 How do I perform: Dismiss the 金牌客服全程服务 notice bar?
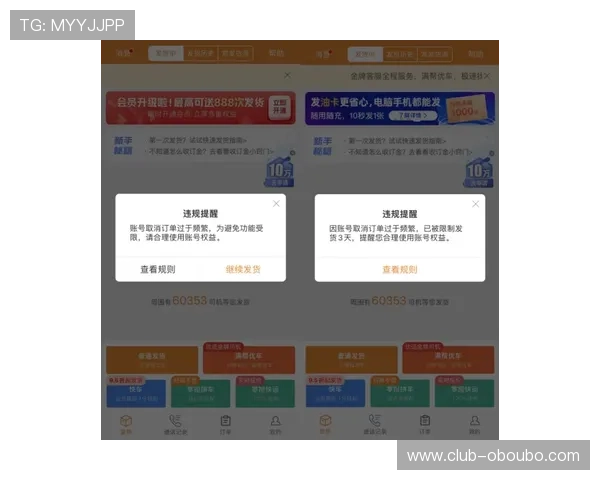click(487, 76)
